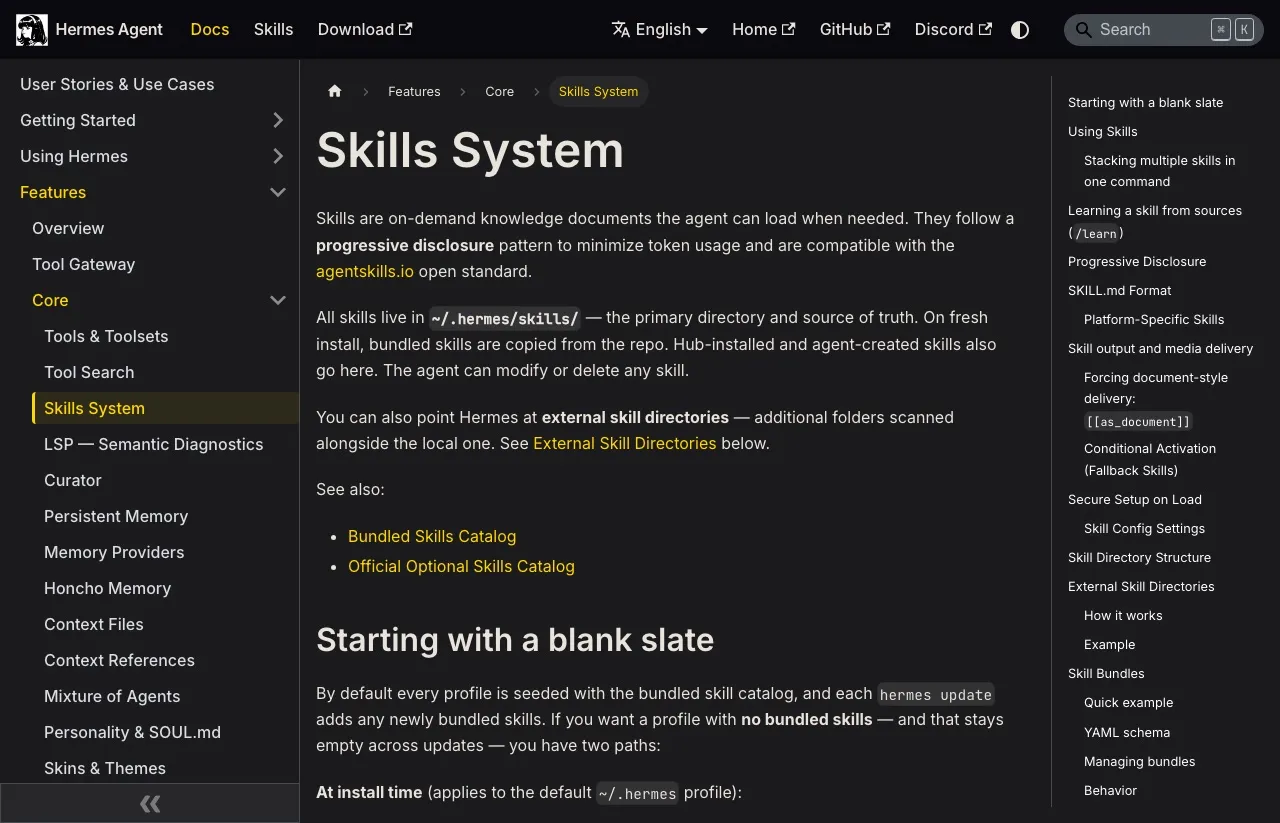The height and width of the screenshot is (823, 1280).
Task: Click the home icon in breadcrumbs
Action: [x=335, y=91]
